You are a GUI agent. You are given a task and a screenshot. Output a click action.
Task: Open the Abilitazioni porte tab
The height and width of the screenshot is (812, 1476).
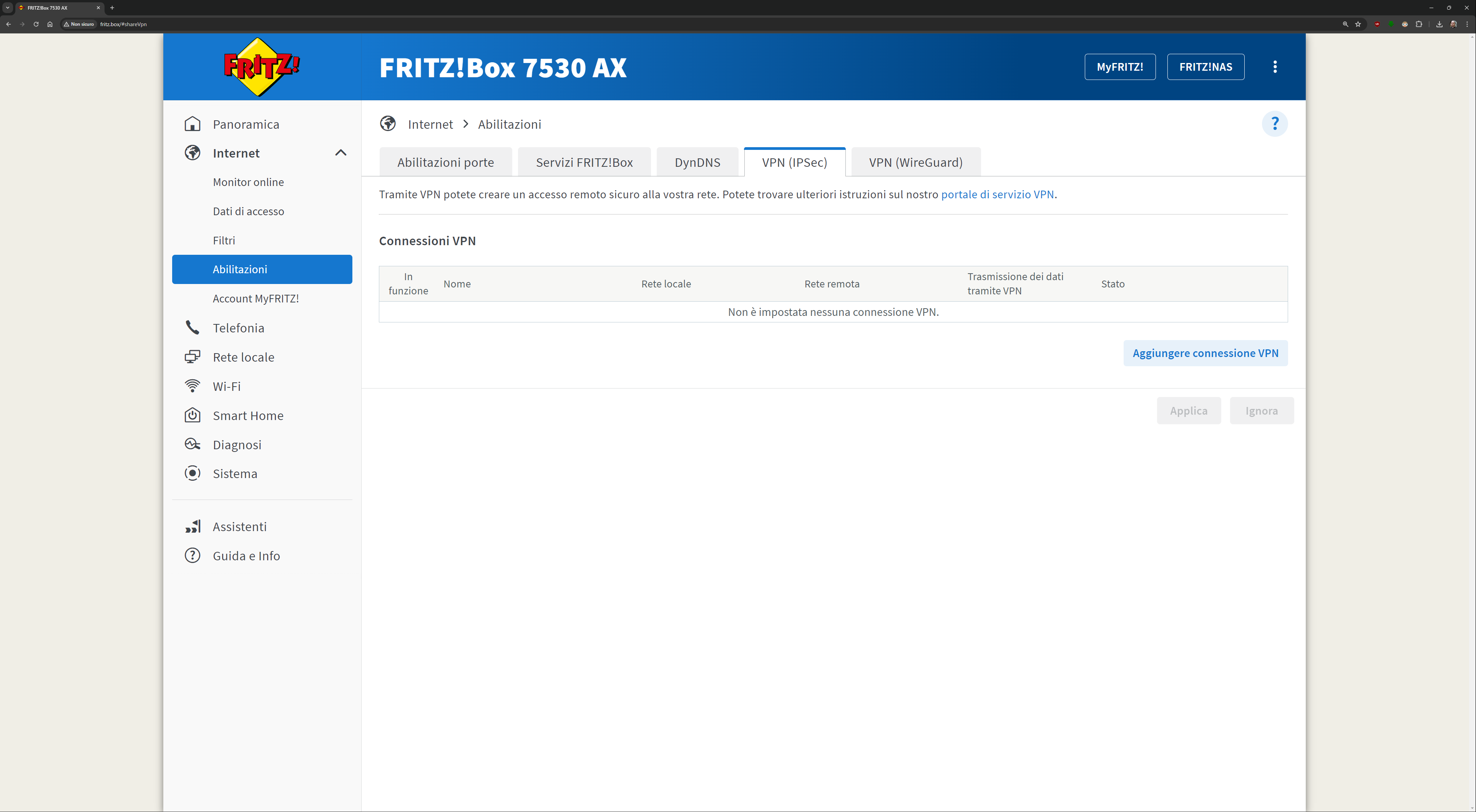point(445,162)
